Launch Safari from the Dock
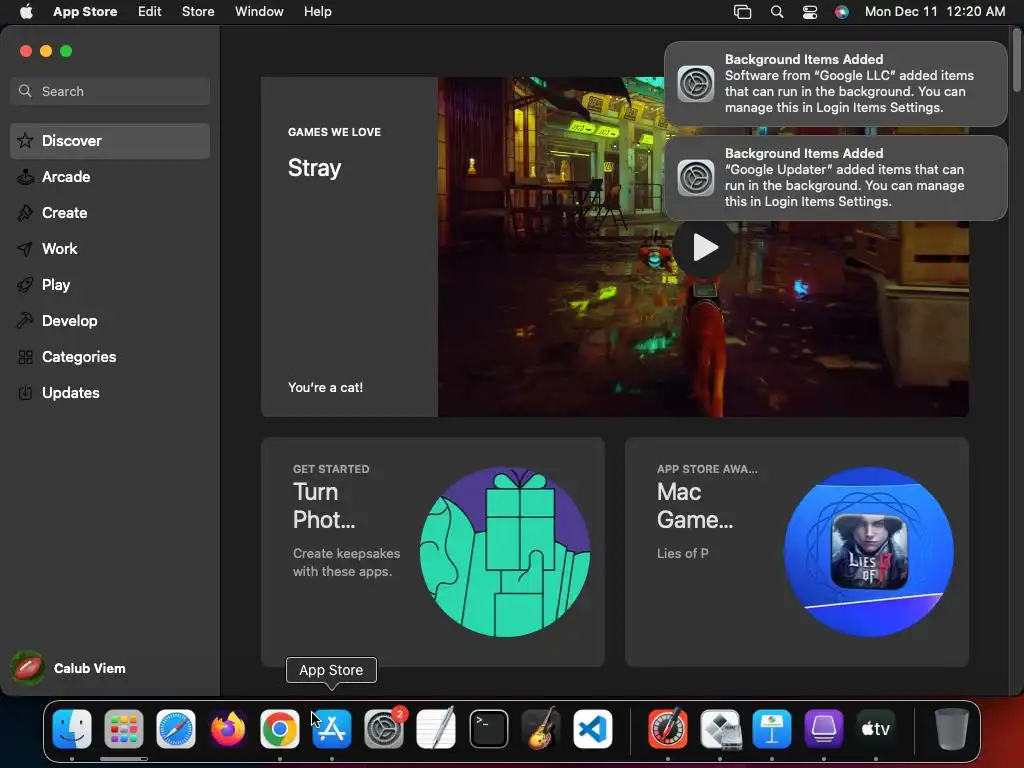 pos(176,728)
